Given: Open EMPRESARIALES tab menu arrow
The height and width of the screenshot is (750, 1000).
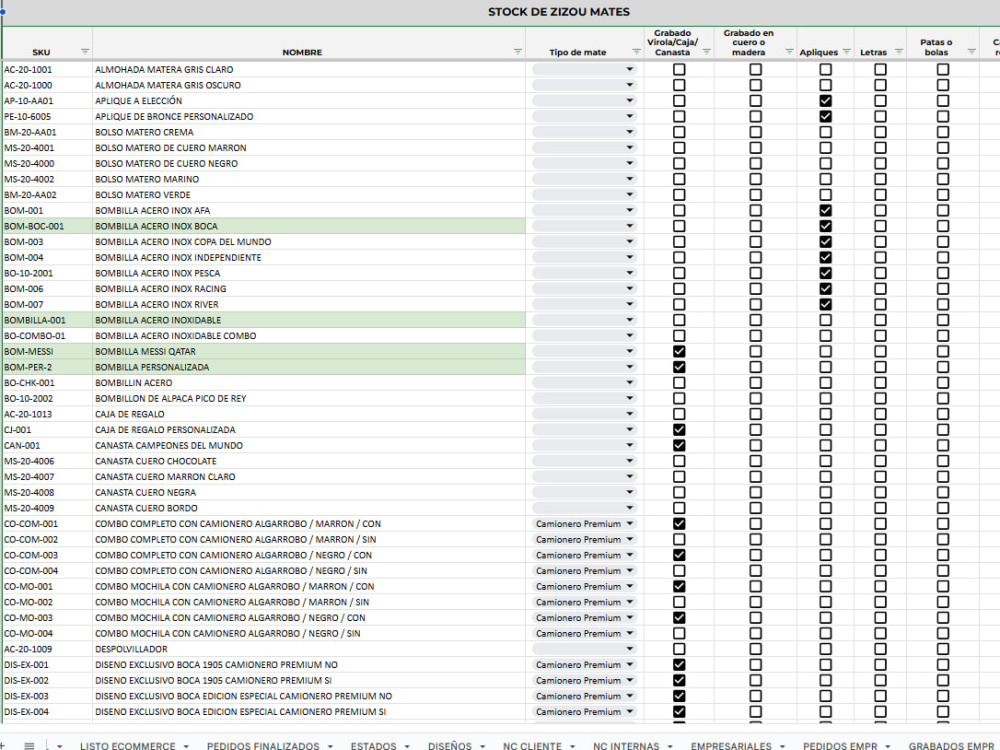Looking at the screenshot, I should click(783, 746).
